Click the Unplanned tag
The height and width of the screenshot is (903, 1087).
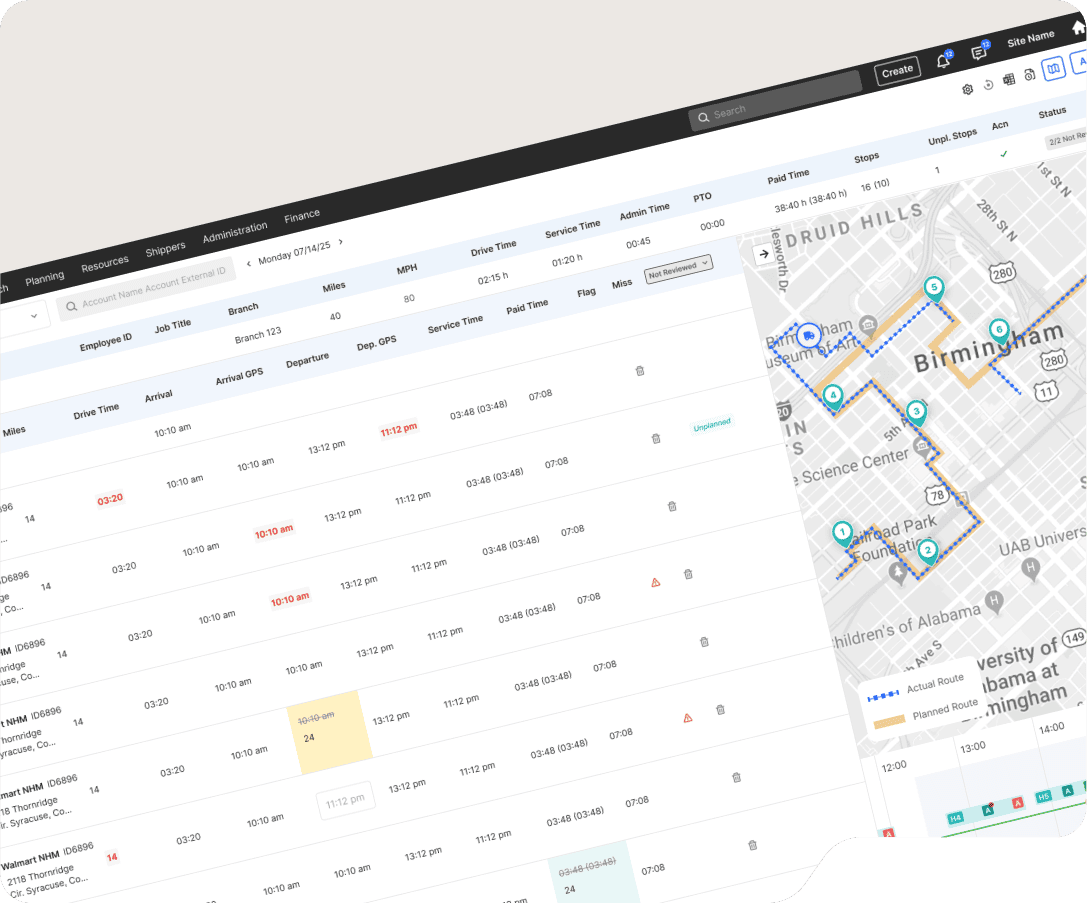click(712, 424)
